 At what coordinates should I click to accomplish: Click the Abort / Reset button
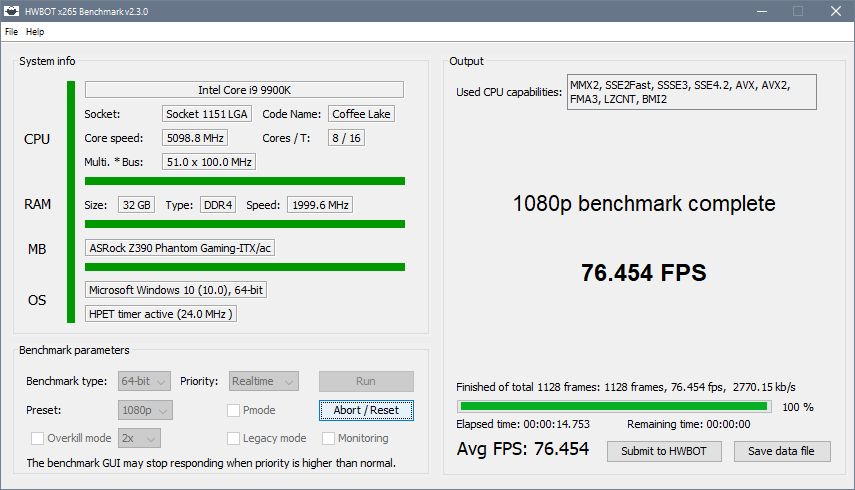366,410
